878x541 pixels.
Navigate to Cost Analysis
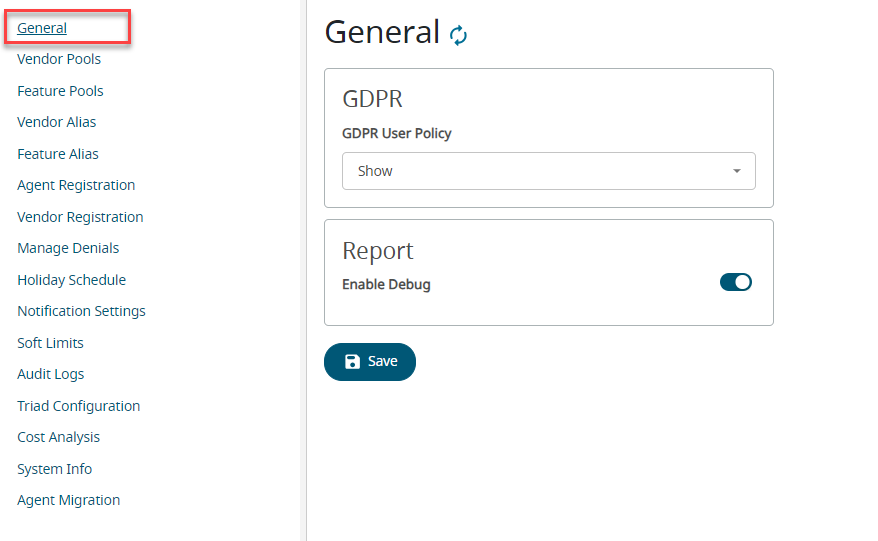(58, 437)
